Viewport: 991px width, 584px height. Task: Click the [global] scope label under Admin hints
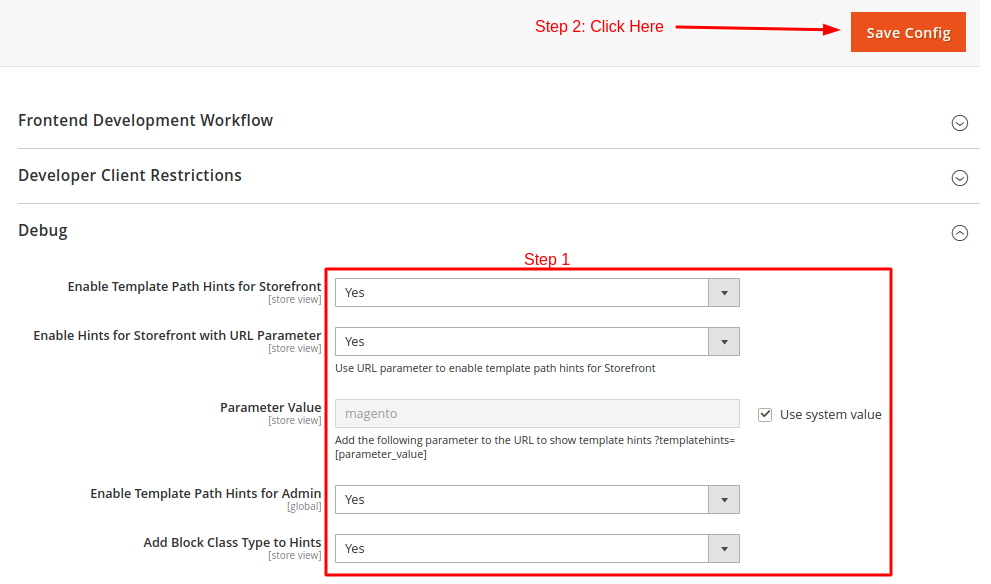point(304,506)
